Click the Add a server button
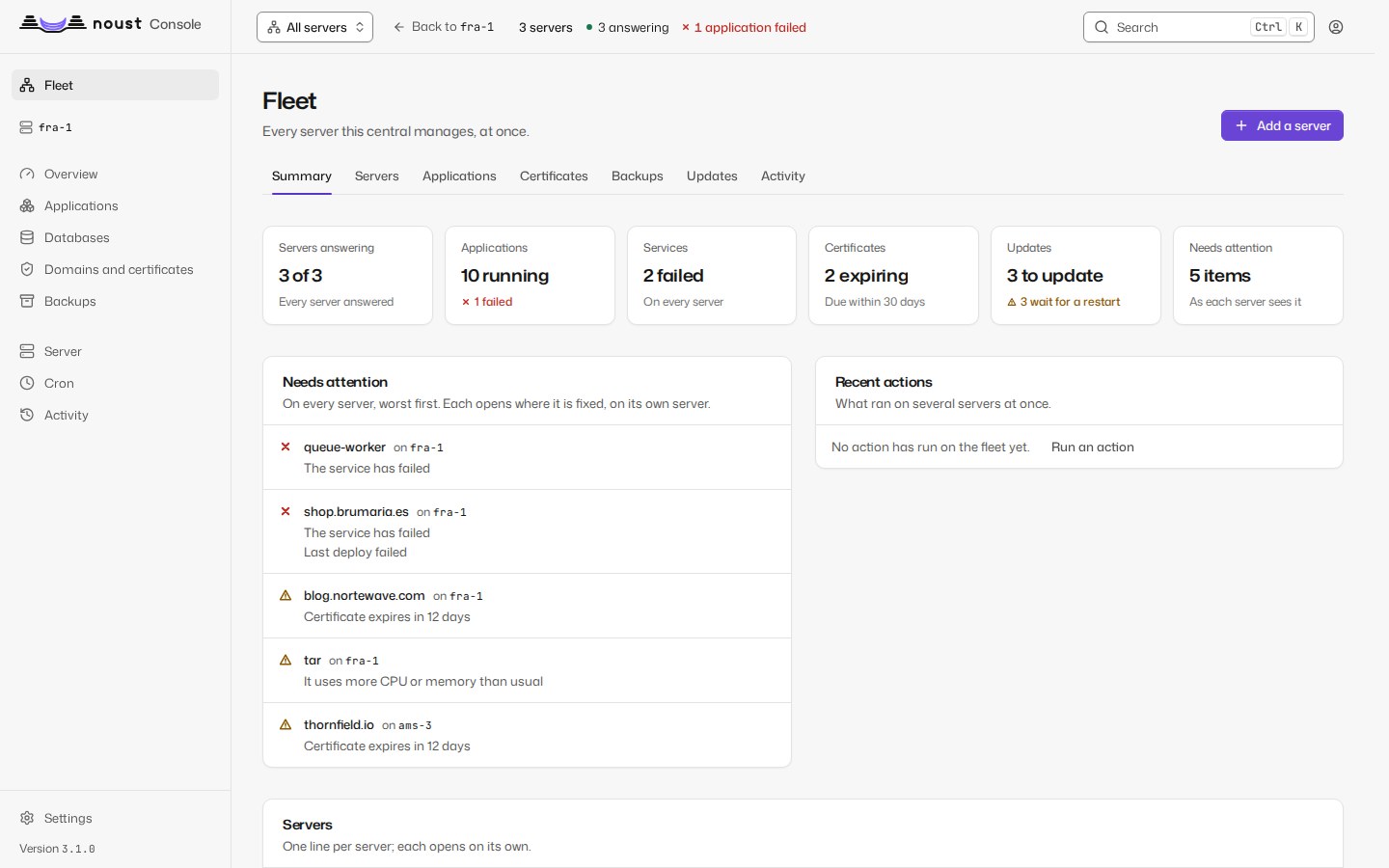This screenshot has width=1389, height=868. (1282, 125)
